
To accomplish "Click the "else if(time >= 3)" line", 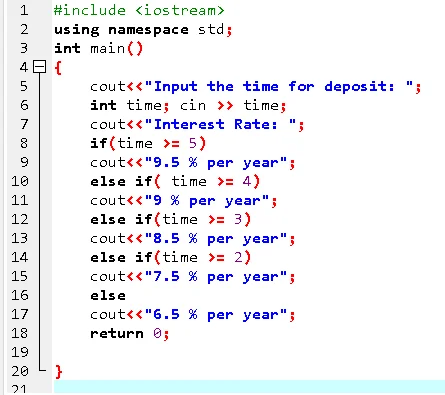I will tap(171, 220).
